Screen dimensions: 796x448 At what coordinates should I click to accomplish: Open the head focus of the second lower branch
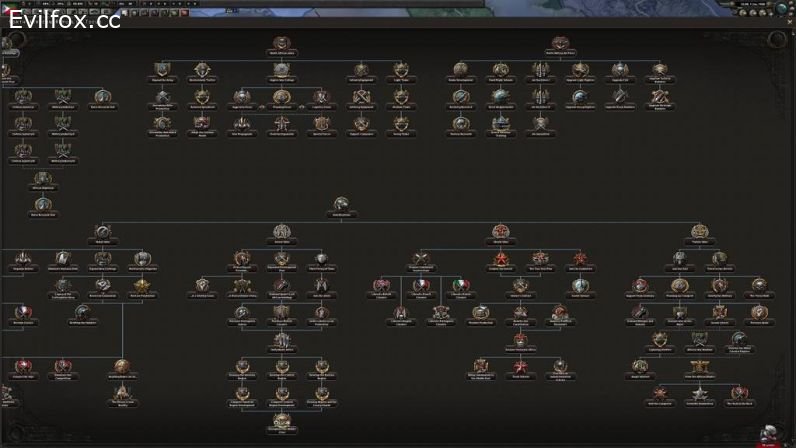(281, 232)
